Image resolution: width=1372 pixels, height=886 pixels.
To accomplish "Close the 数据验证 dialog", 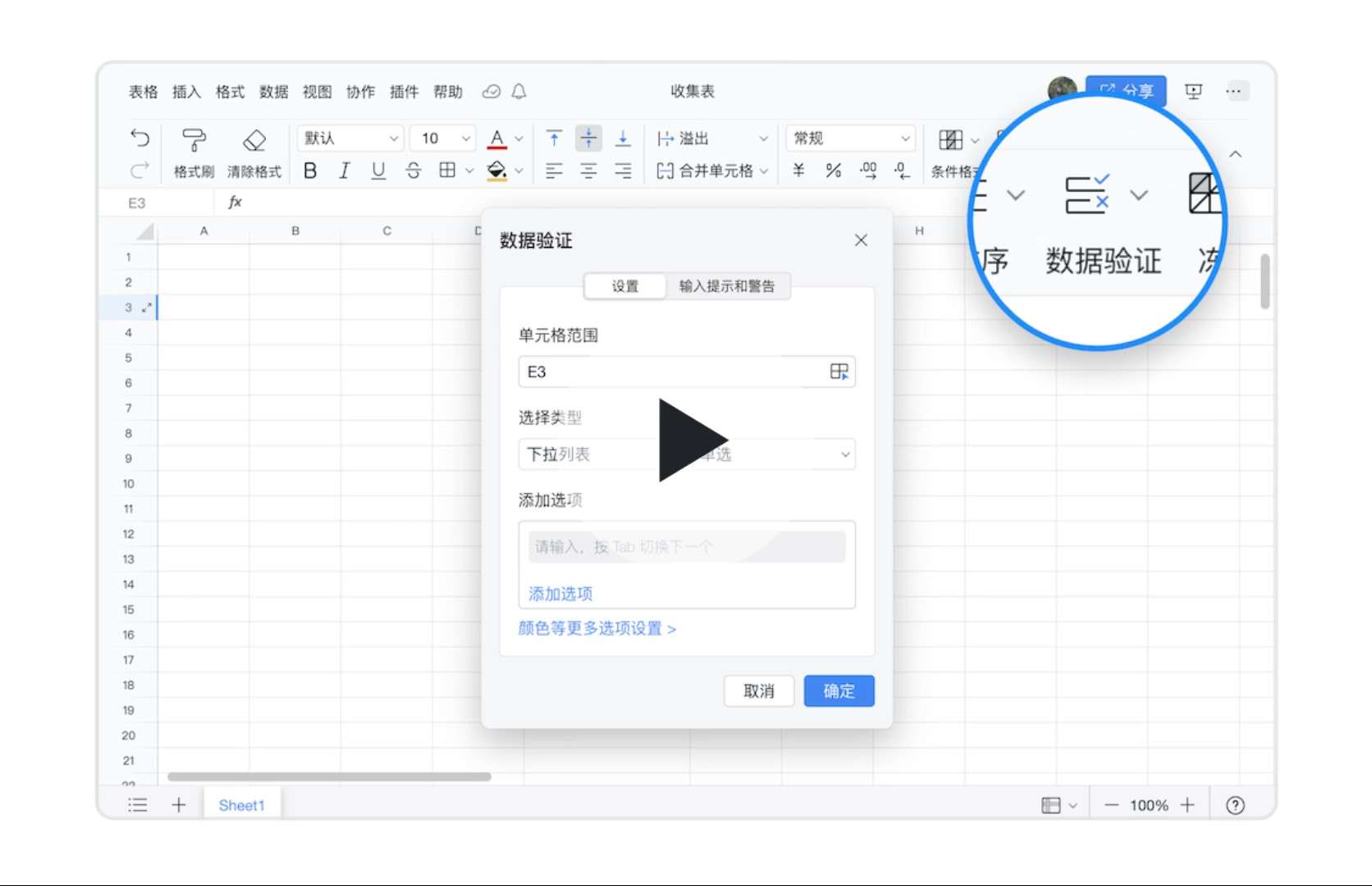I will tap(861, 240).
